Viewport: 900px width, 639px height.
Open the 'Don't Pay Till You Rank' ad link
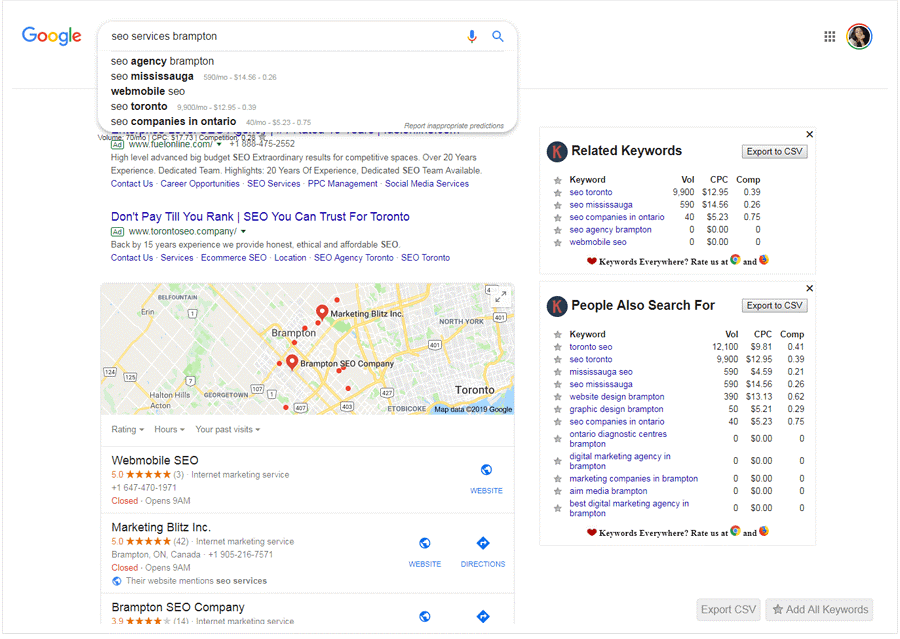(260, 217)
